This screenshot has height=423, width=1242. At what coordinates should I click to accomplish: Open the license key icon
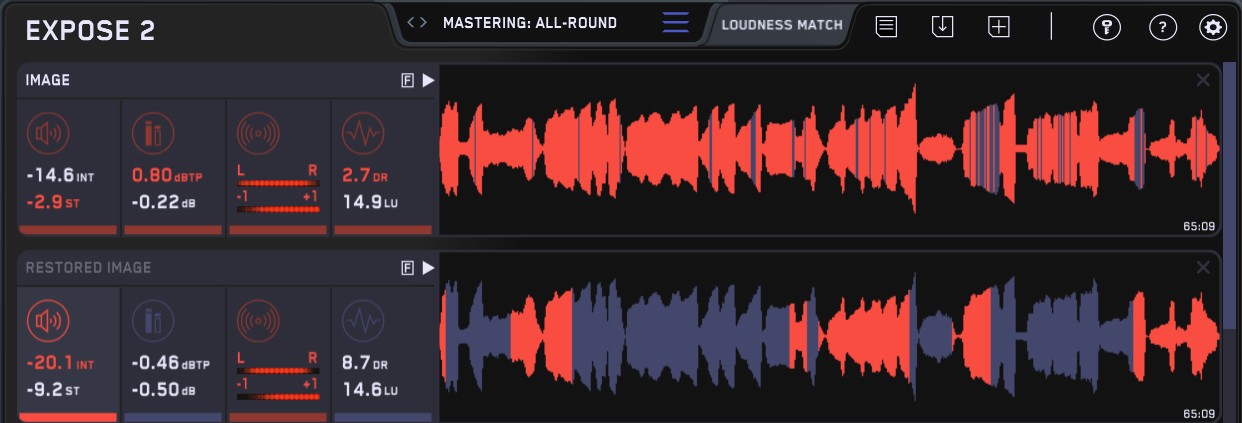pos(1106,28)
